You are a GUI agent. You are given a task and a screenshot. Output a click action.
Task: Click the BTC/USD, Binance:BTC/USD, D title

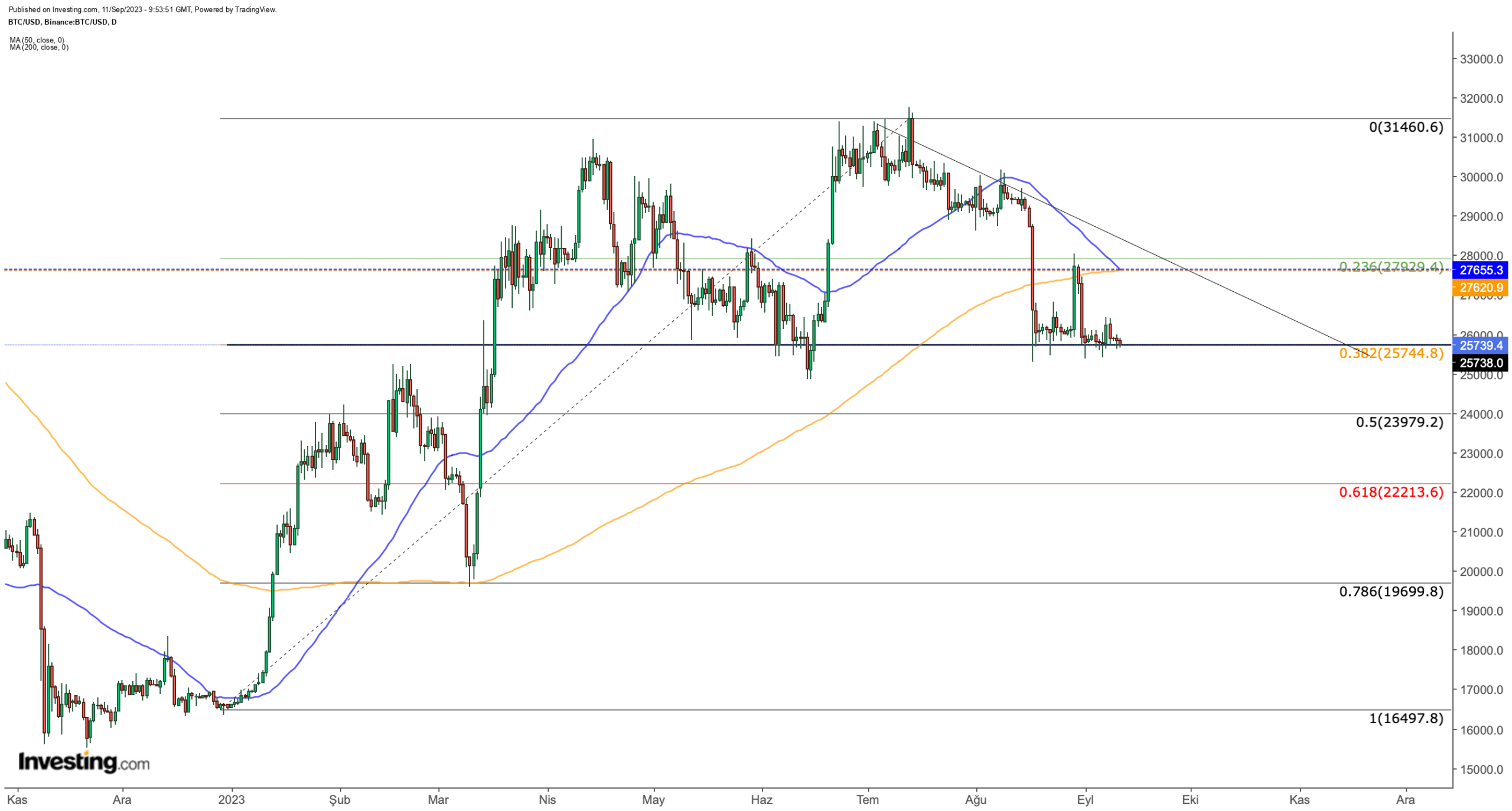(62, 22)
